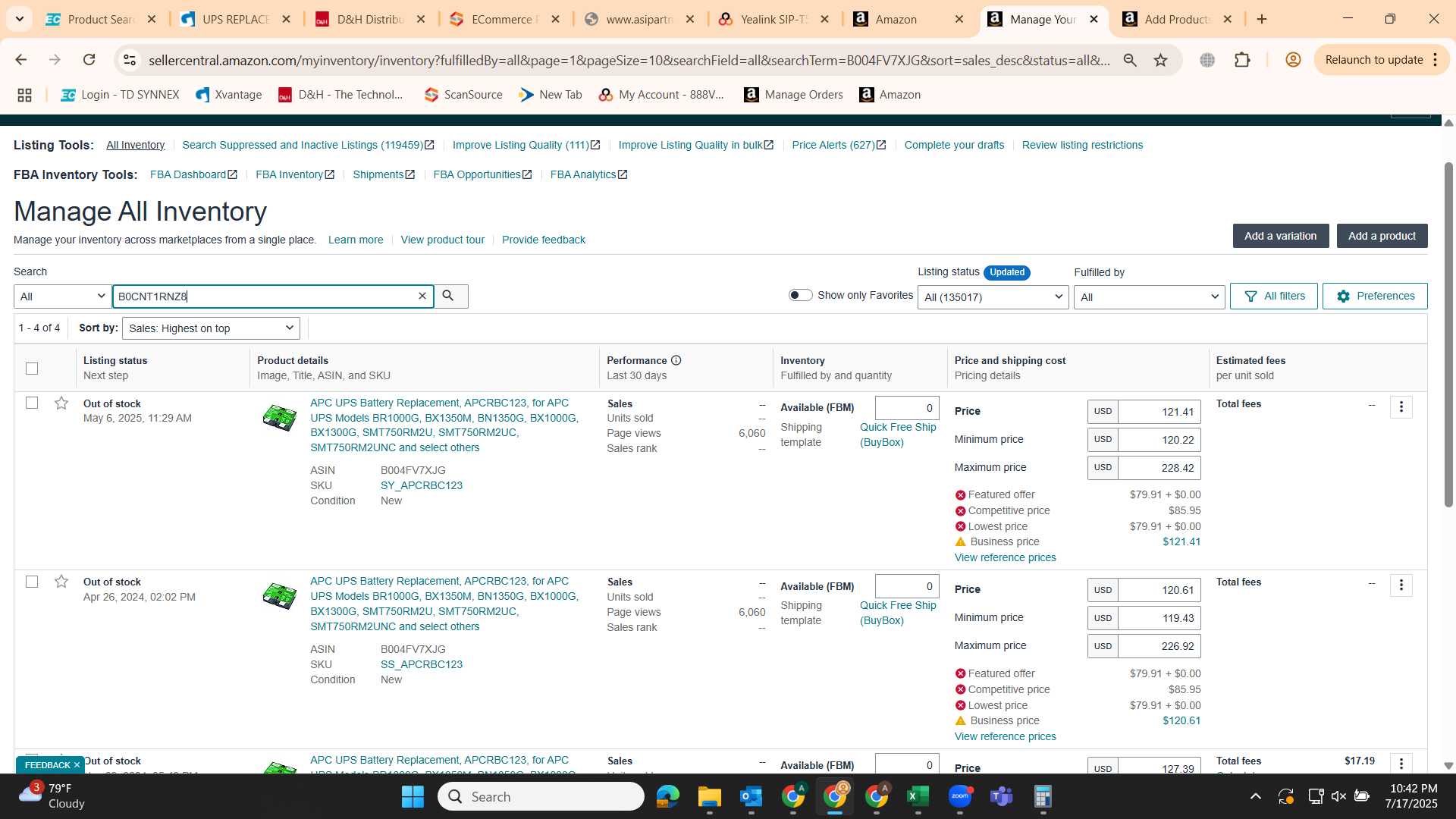
Task: Open the actions menu for SS_APCRBC123 row
Action: coord(1401,585)
